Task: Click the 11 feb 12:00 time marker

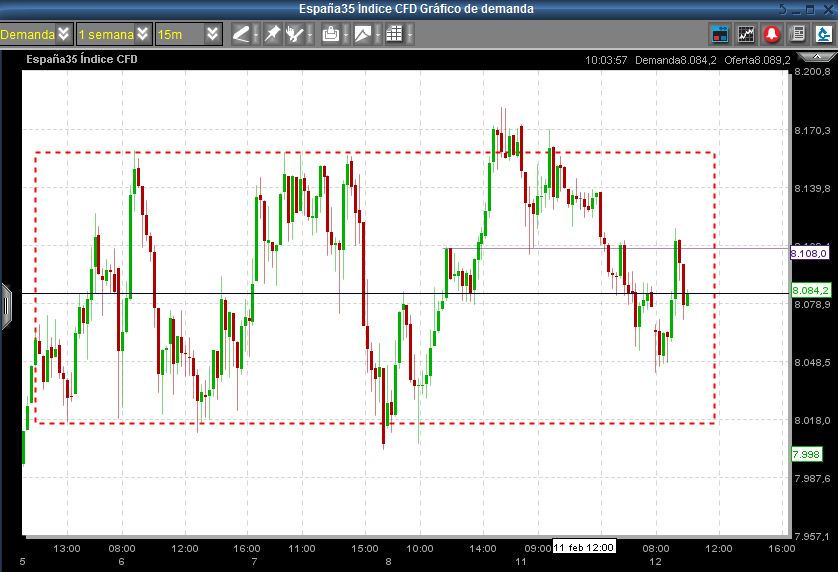Action: (x=584, y=547)
